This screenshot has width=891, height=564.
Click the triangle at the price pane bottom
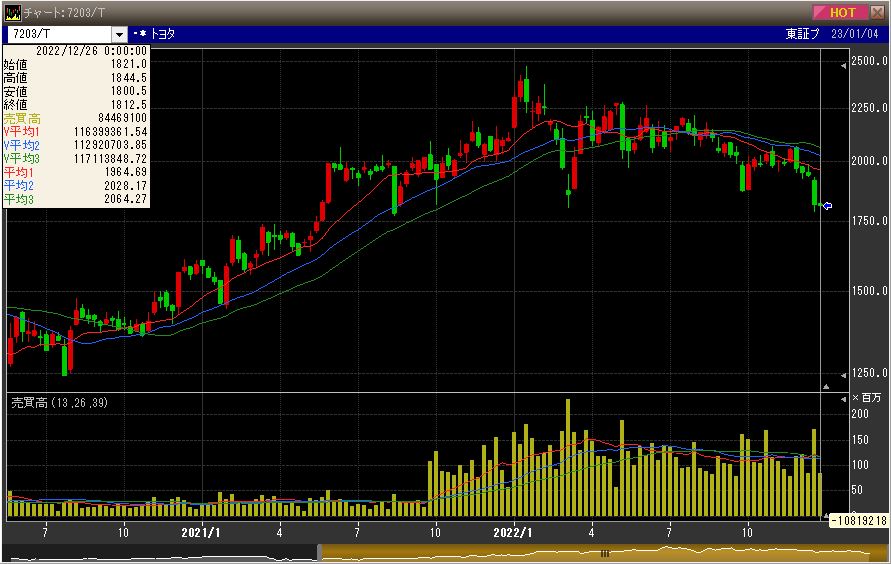826,385
